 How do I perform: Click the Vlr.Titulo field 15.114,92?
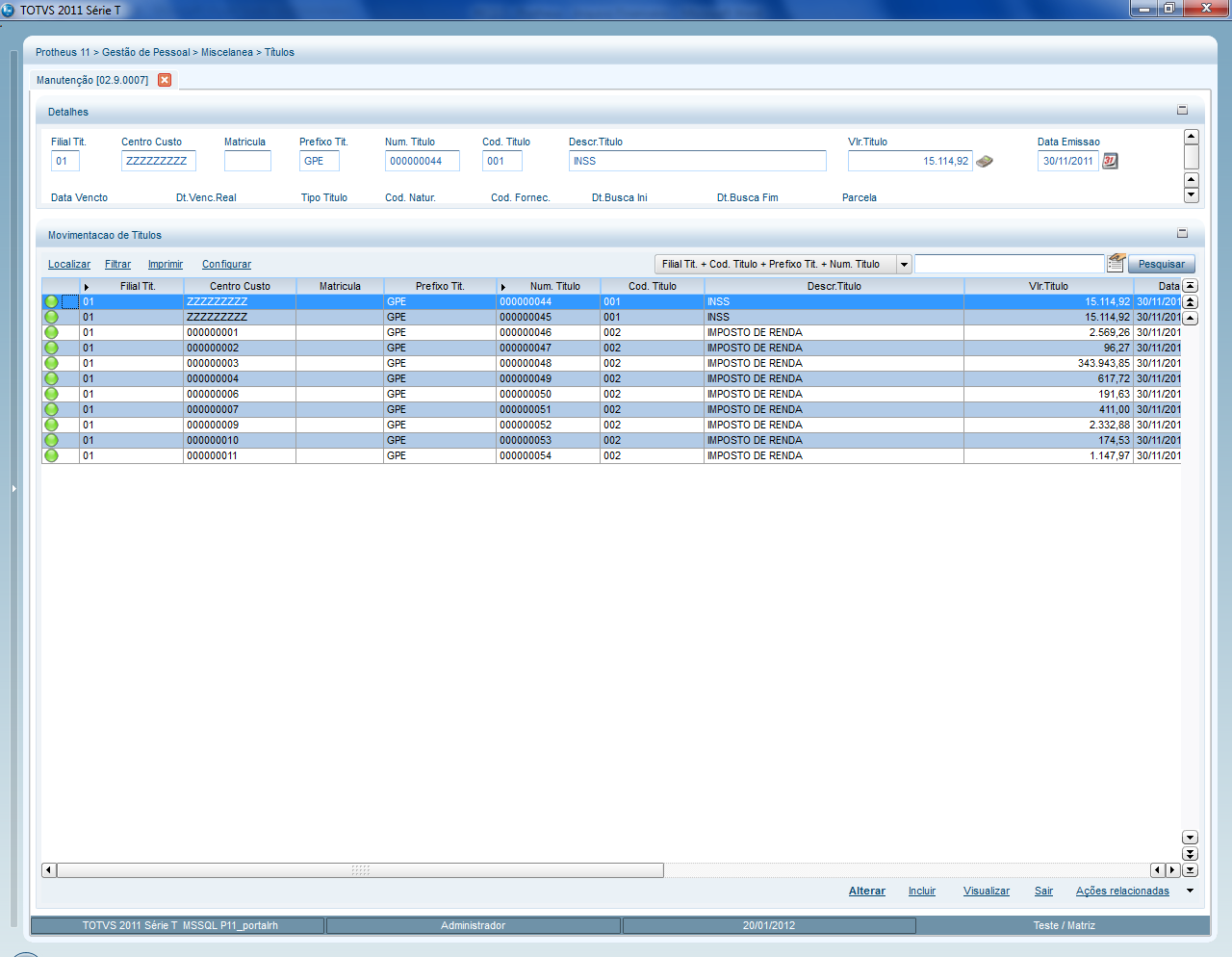click(911, 161)
